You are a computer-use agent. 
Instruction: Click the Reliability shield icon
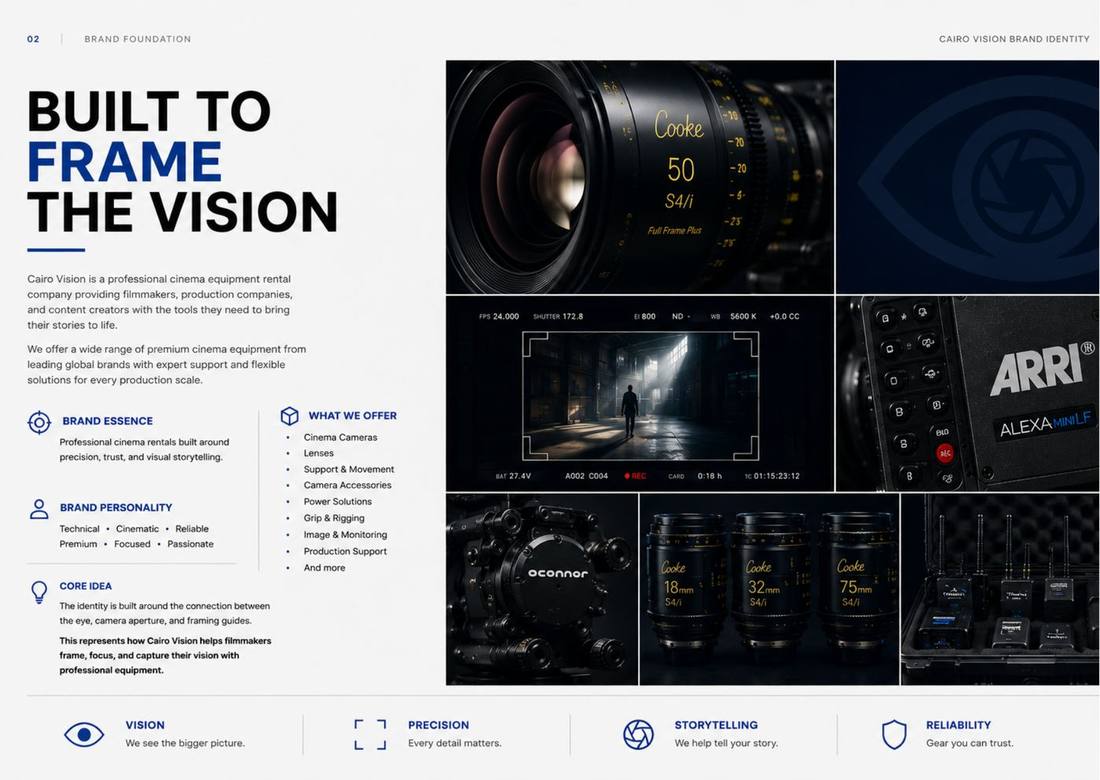click(x=894, y=734)
